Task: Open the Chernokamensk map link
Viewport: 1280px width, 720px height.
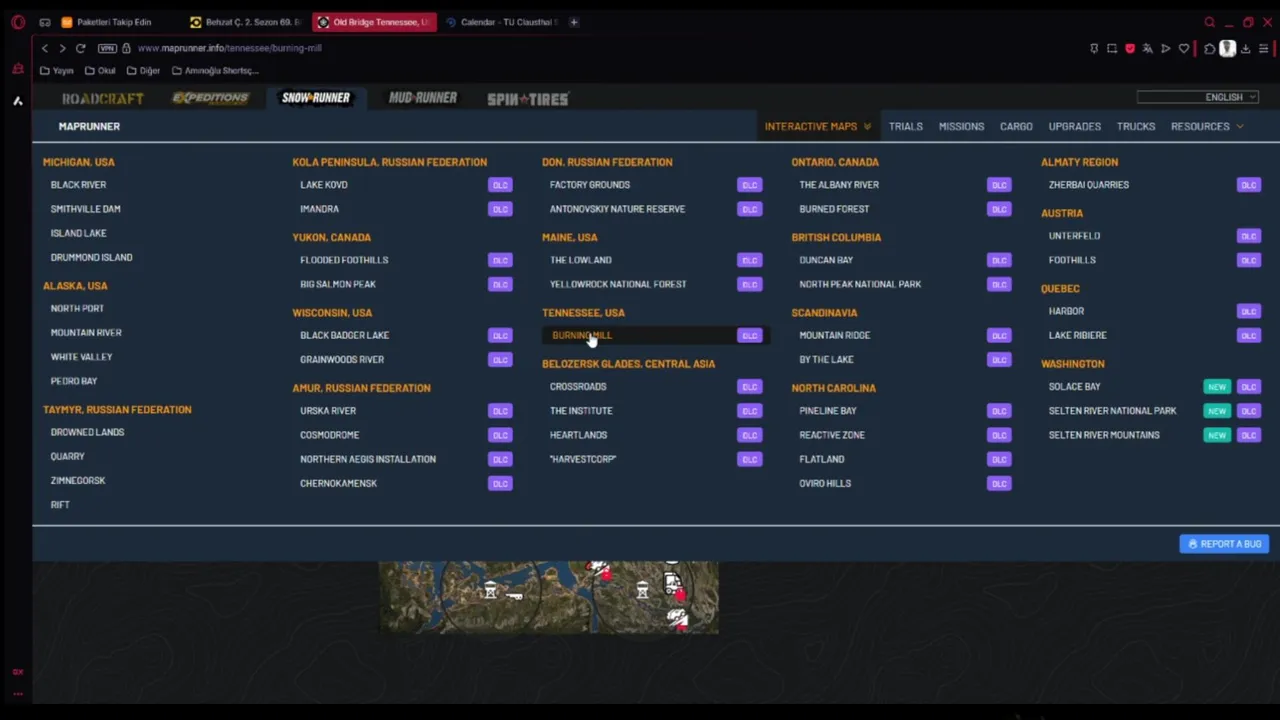Action: click(338, 484)
